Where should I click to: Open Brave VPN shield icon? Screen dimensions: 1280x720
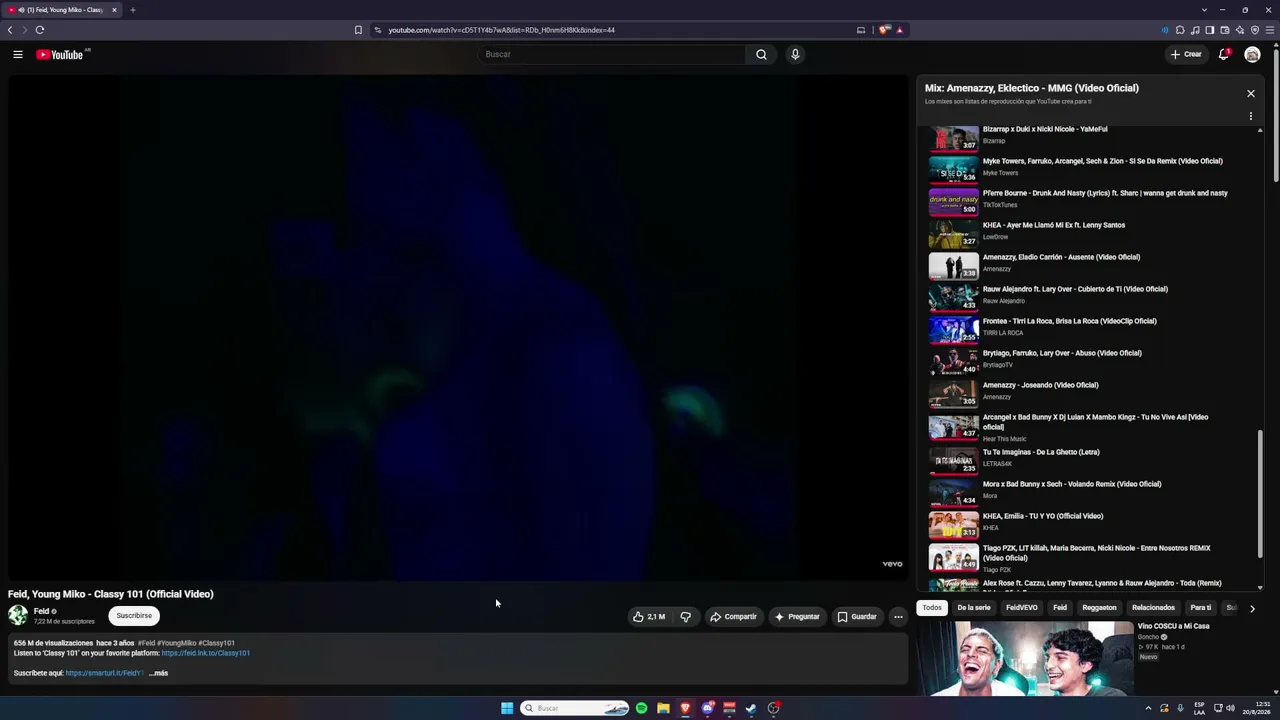point(1255,30)
